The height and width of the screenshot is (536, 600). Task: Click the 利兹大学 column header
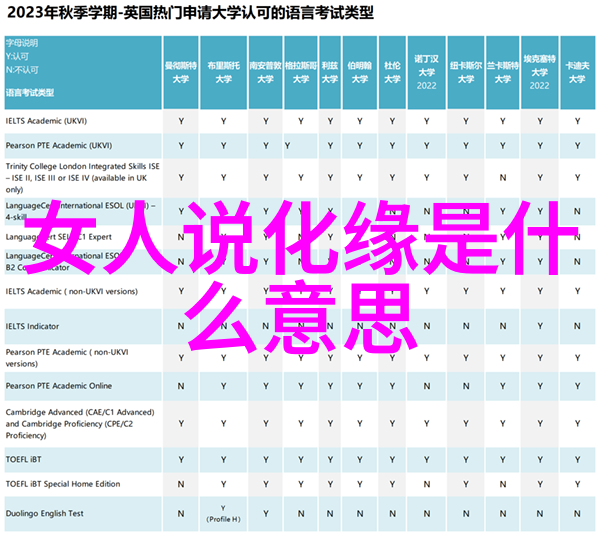point(330,72)
